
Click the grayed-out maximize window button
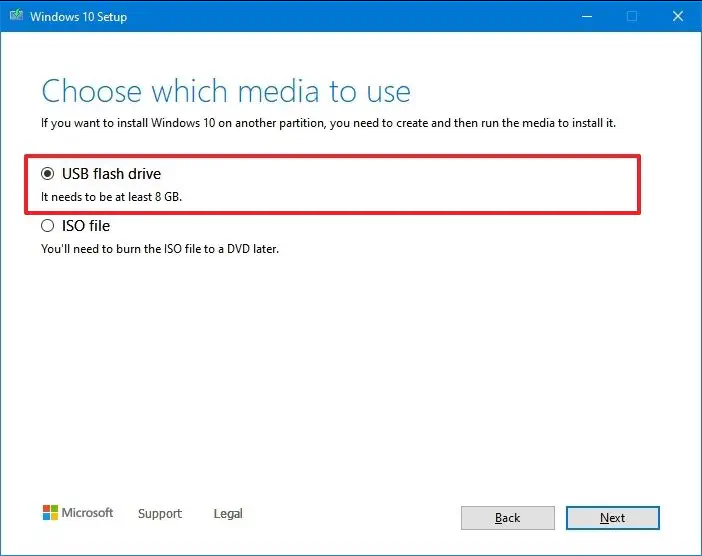pyautogui.click(x=632, y=16)
